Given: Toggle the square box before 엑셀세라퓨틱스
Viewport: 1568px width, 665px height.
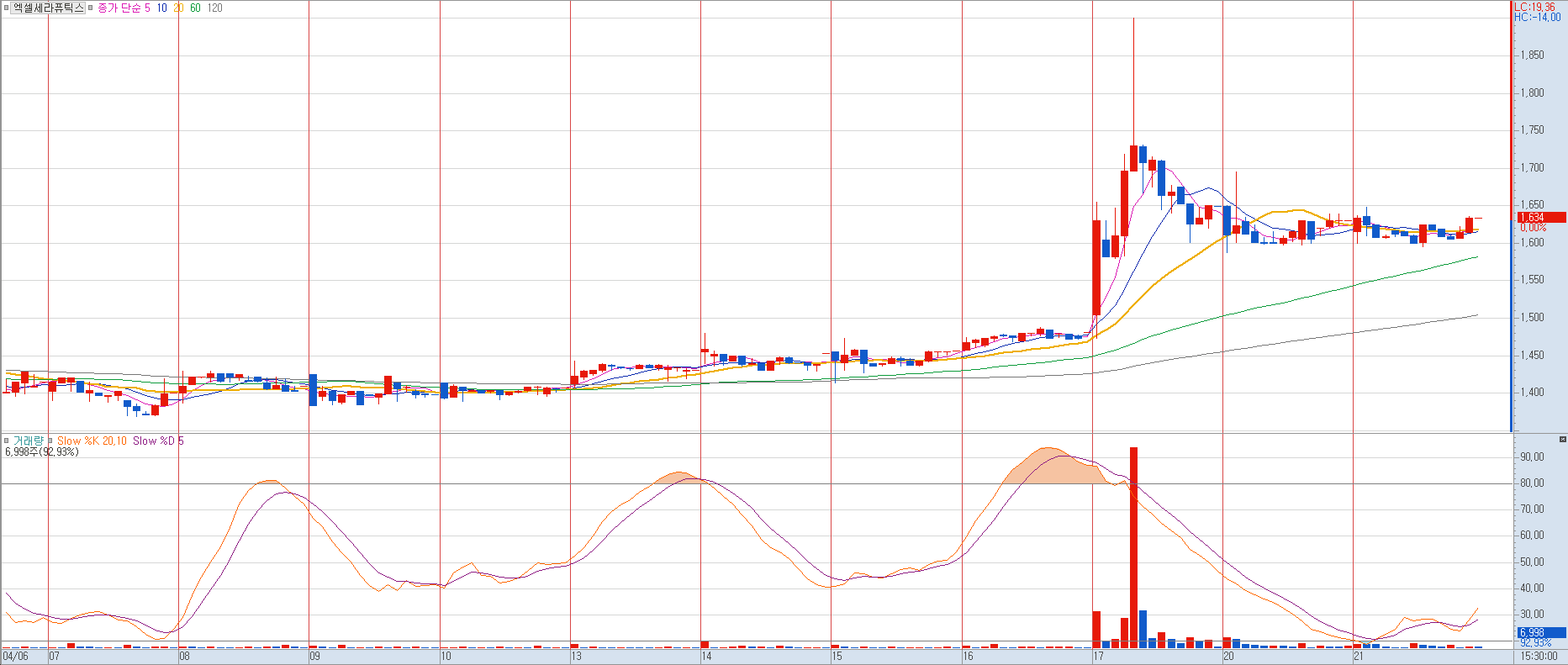Looking at the screenshot, I should pos(6,8).
